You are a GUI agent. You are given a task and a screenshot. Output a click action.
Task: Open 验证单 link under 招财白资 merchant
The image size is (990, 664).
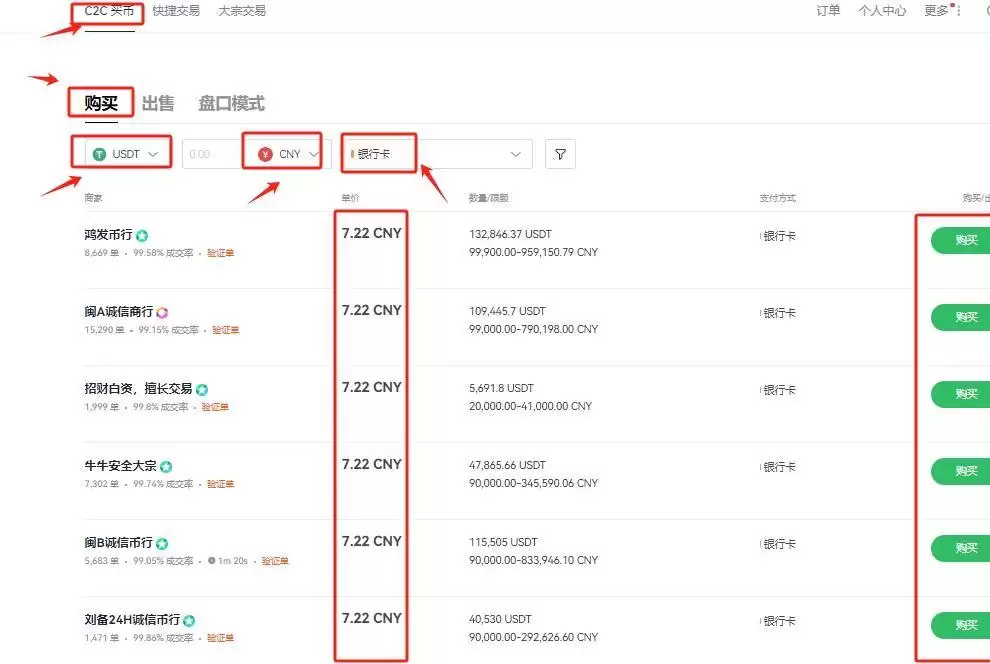pyautogui.click(x=215, y=407)
